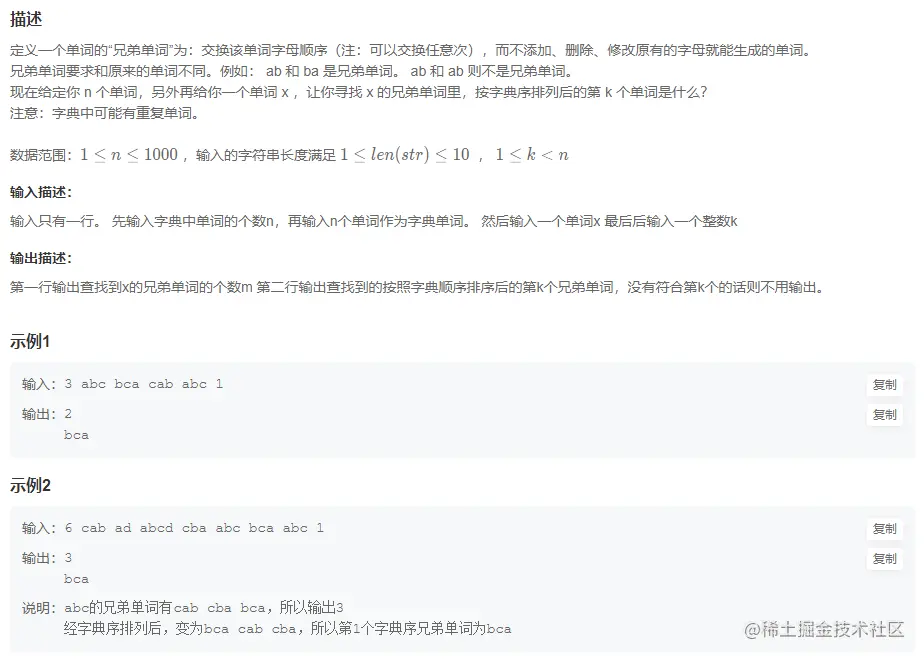
Task: Copy the 示例2 output with 复制 button
Action: (884, 559)
